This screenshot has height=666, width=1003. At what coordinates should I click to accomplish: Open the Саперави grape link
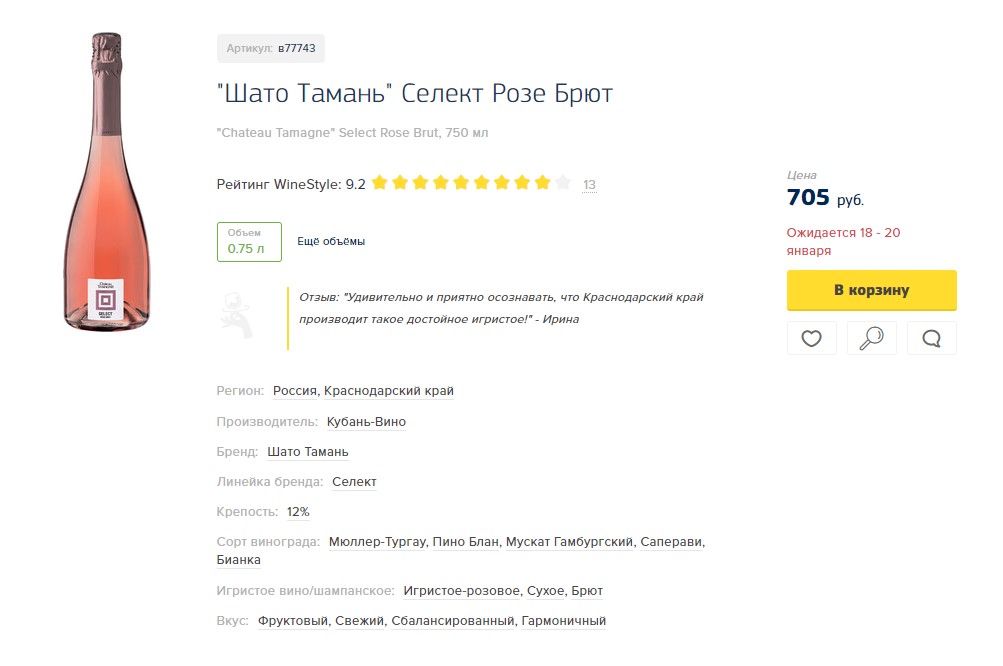coord(672,542)
